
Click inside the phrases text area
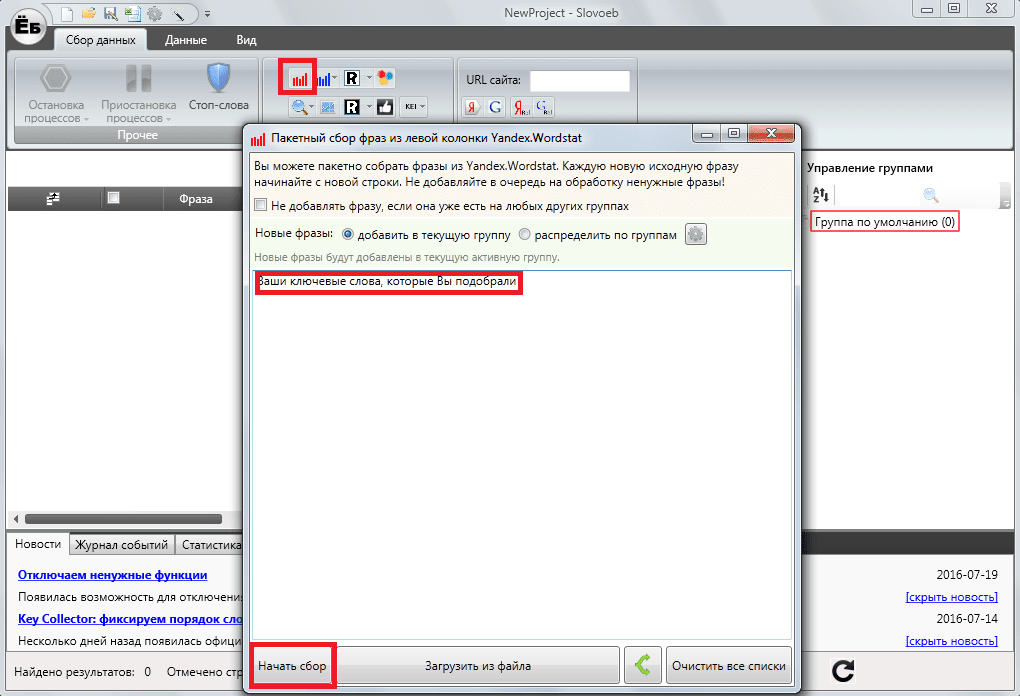[x=522, y=455]
